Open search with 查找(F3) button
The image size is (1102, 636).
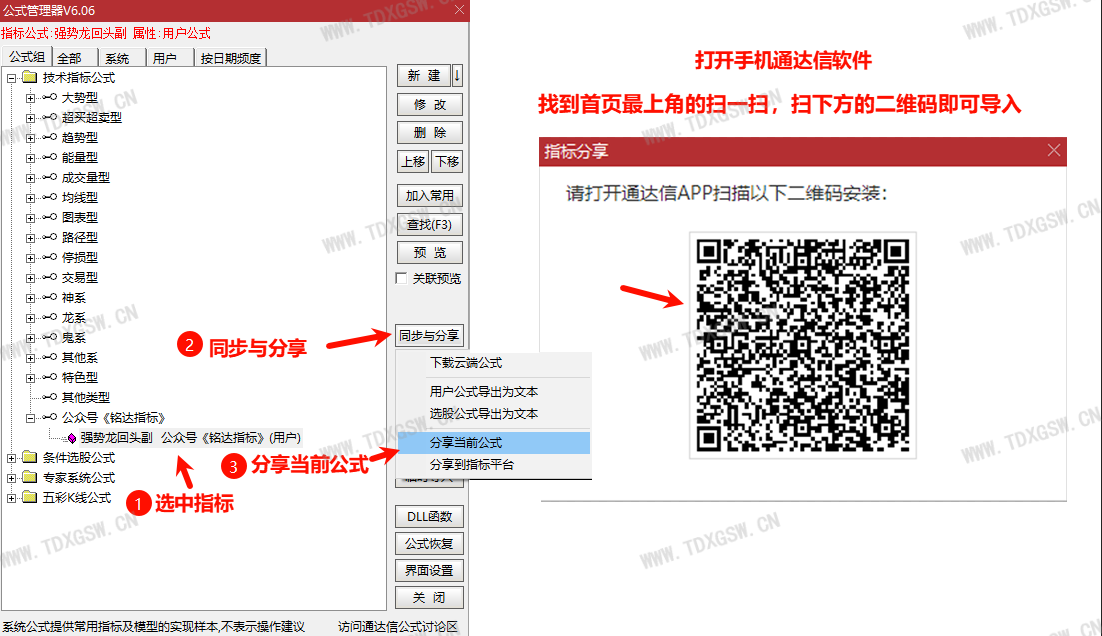point(429,225)
